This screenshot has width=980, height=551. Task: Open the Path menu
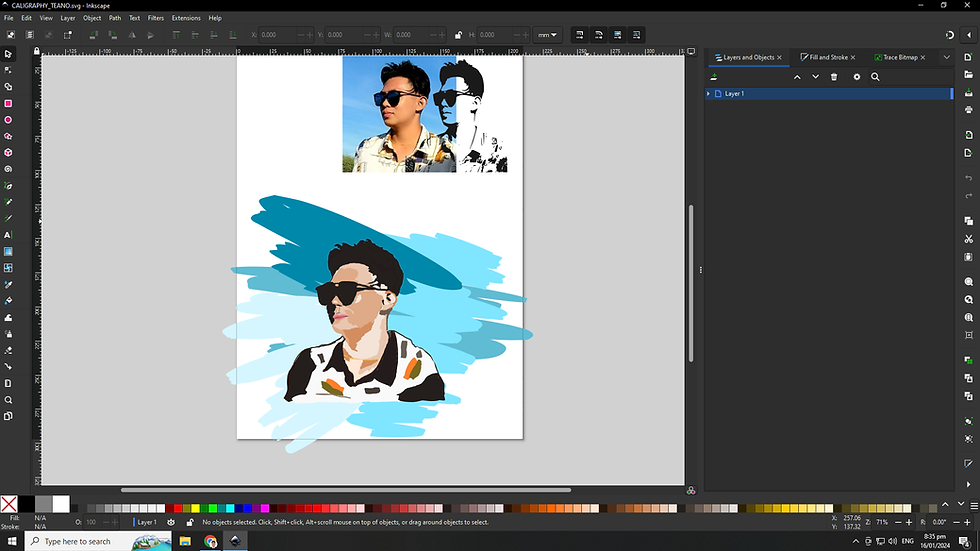point(115,18)
